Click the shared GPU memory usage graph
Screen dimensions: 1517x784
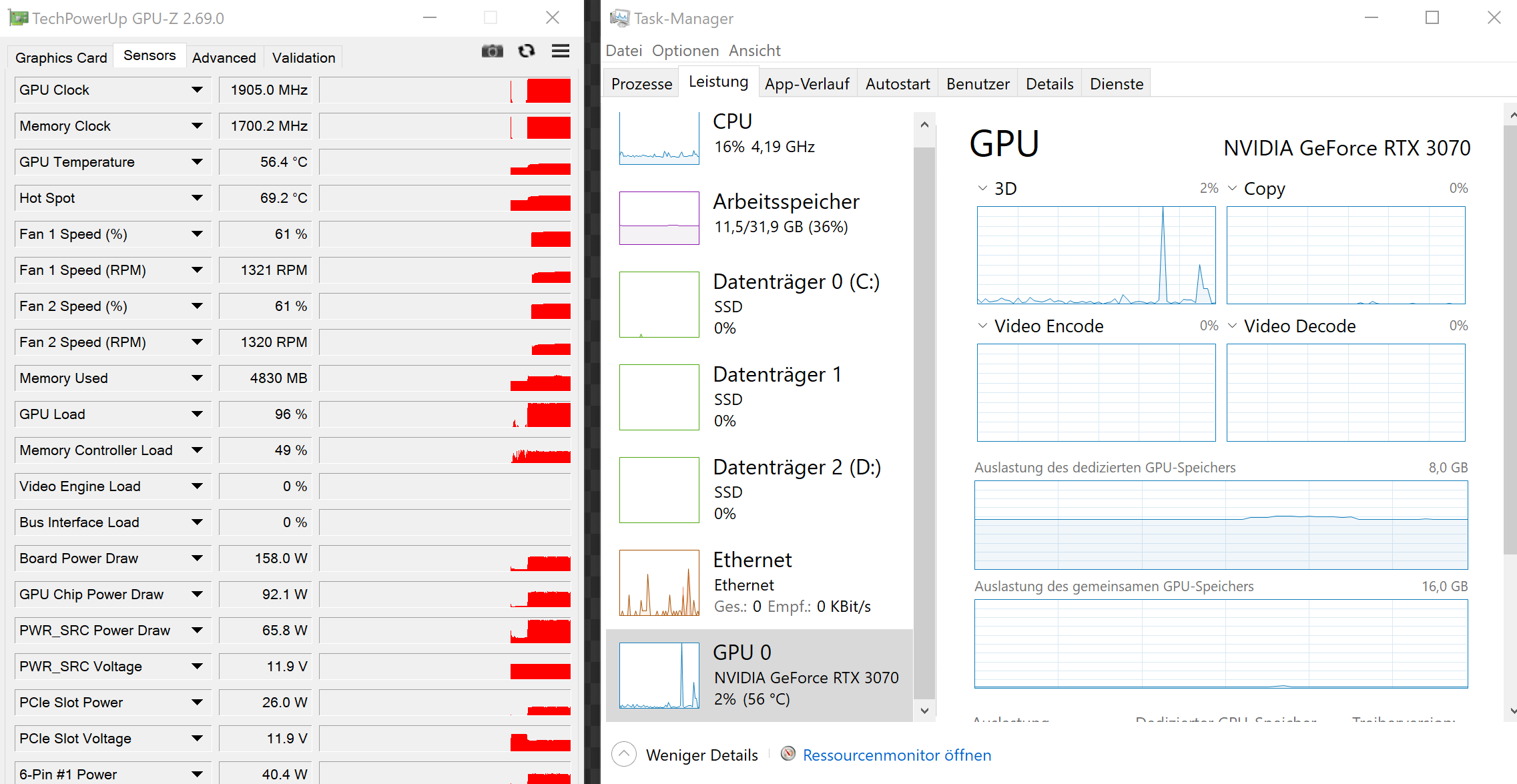point(1221,643)
